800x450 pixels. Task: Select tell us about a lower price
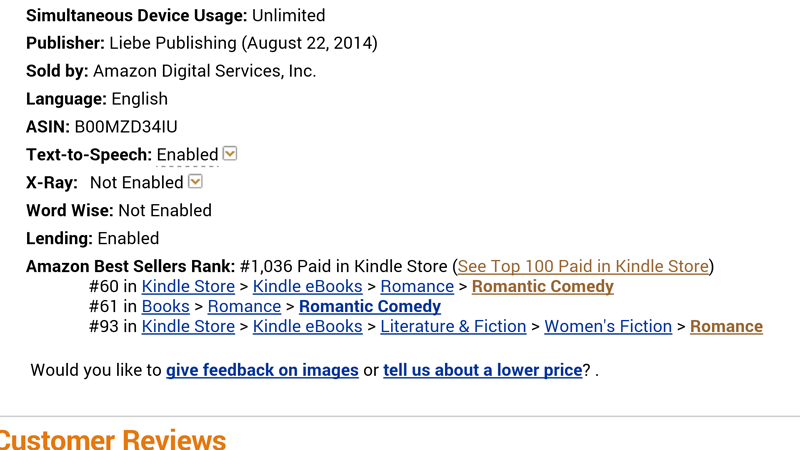pos(483,370)
